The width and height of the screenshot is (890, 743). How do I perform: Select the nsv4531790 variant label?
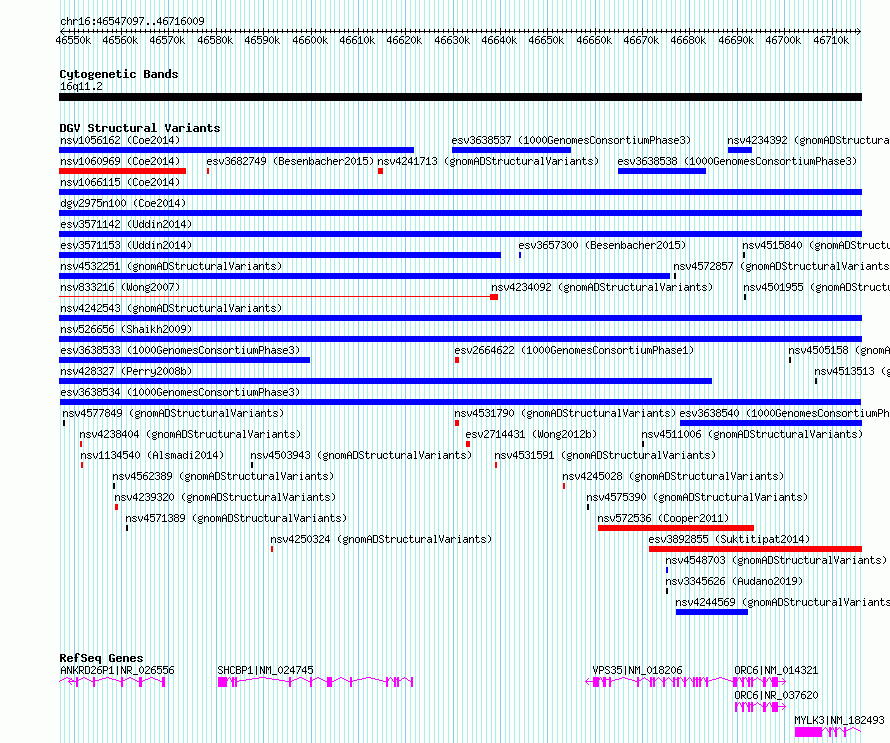[x=565, y=413]
